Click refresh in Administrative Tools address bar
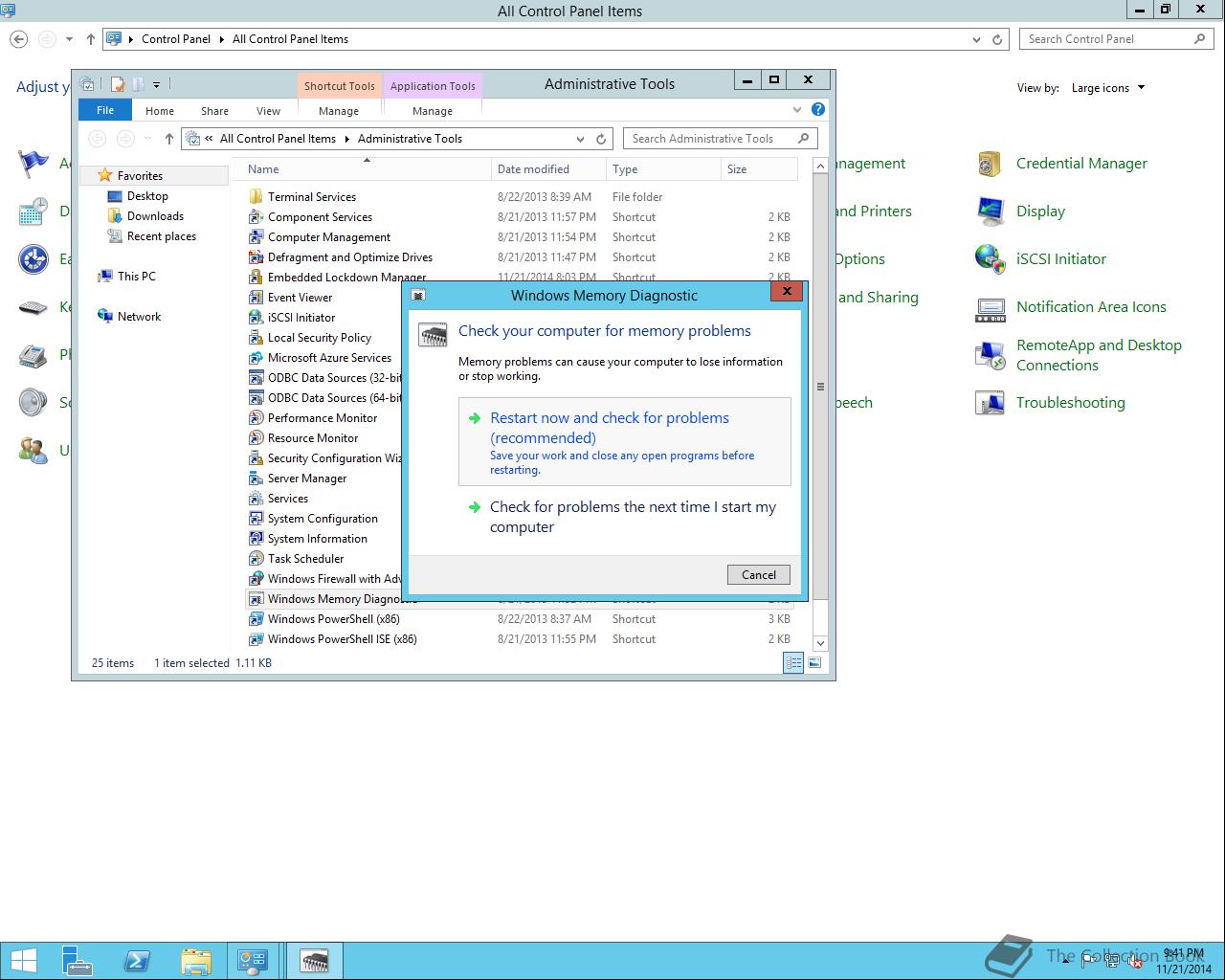This screenshot has width=1225, height=980. coord(601,139)
